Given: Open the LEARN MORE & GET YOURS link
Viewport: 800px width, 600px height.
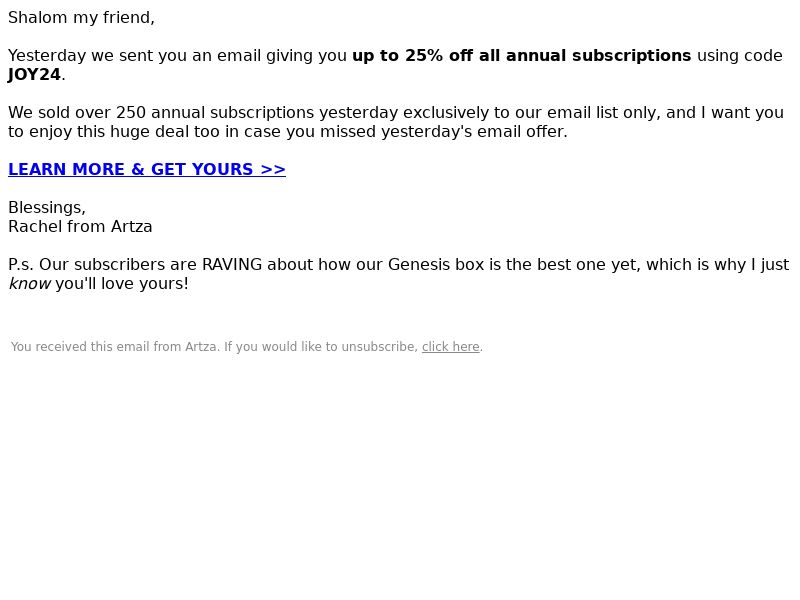Looking at the screenshot, I should coord(147,169).
